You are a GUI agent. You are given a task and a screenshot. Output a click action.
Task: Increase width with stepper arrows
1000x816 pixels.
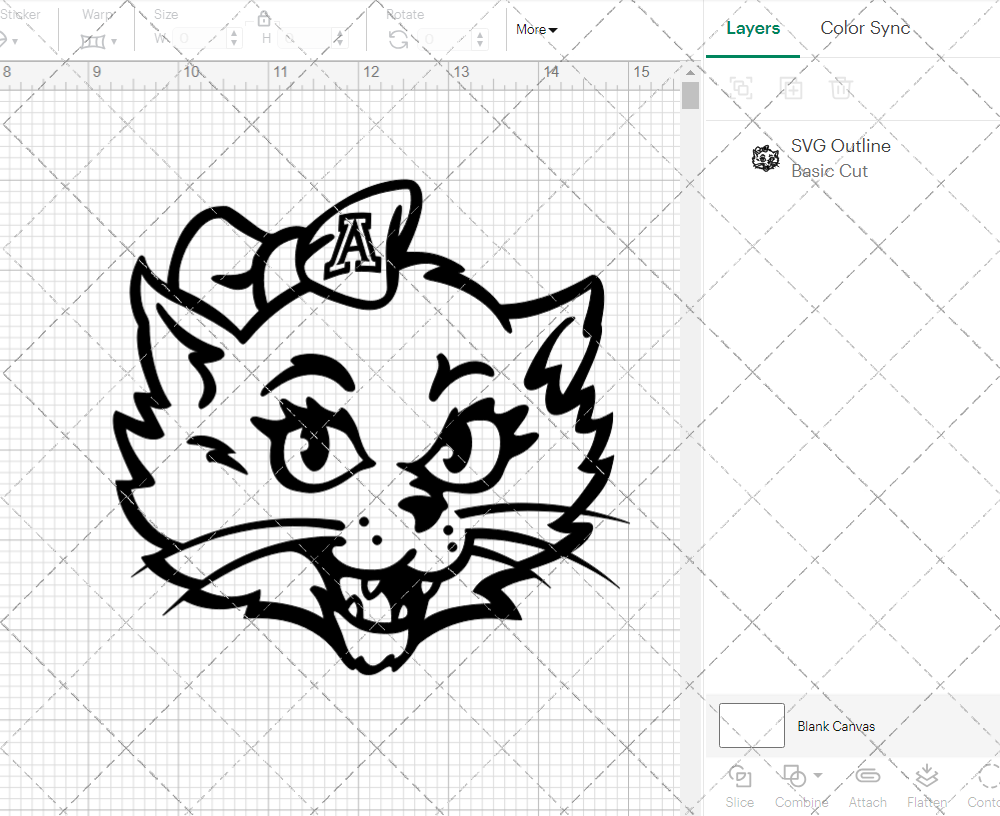click(234, 34)
